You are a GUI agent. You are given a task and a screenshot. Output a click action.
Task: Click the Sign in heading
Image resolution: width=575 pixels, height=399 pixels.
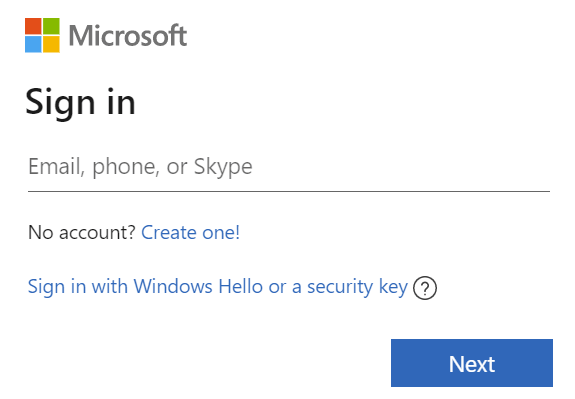[81, 103]
